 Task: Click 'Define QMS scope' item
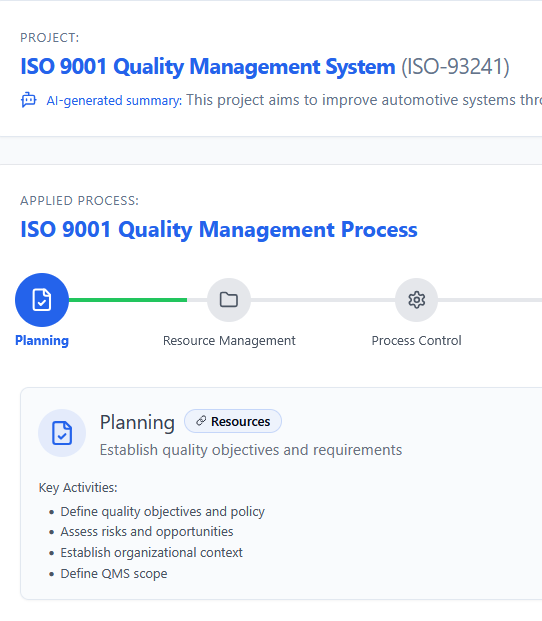[x=114, y=573]
